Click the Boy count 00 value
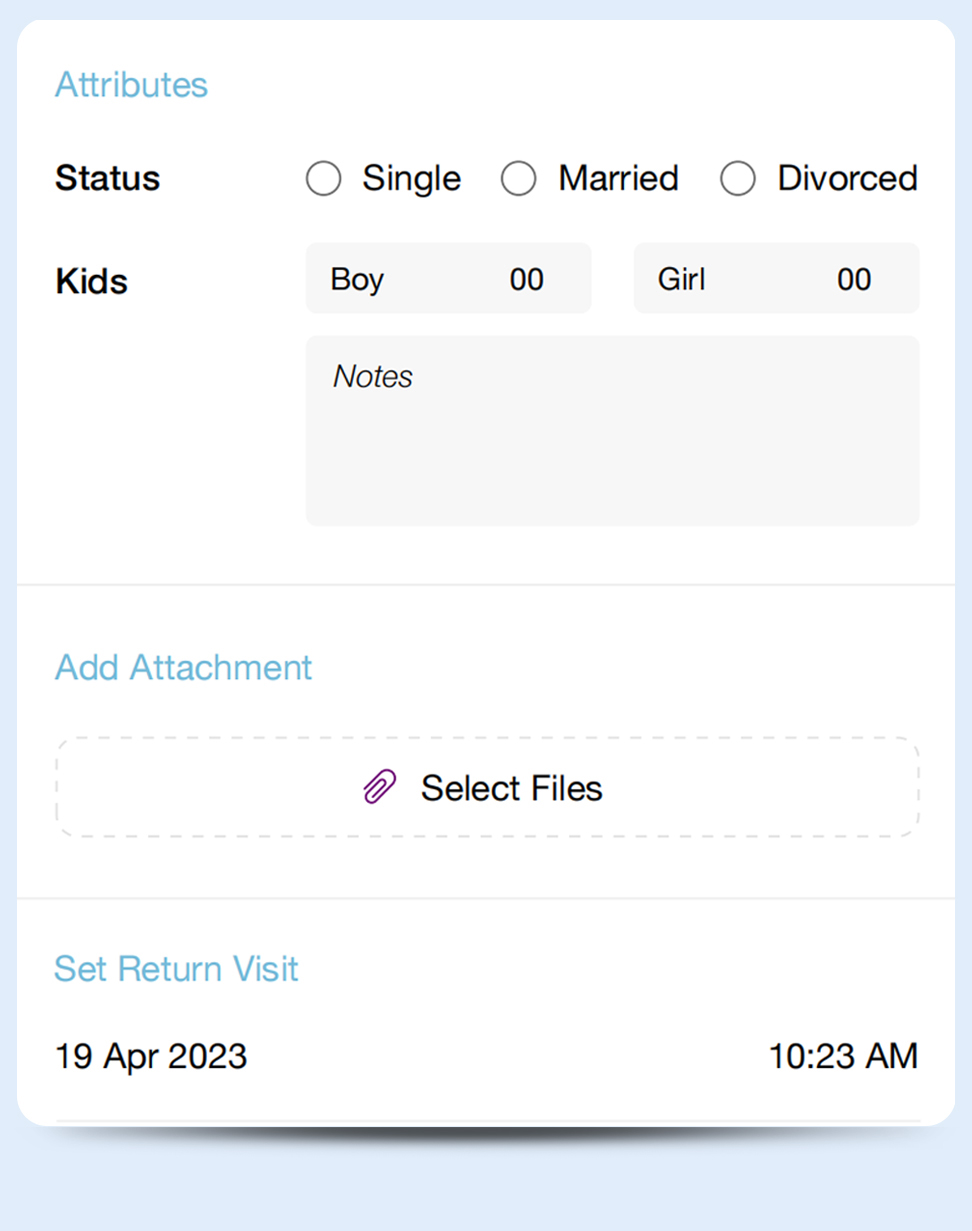This screenshot has width=972, height=1231. [527, 279]
